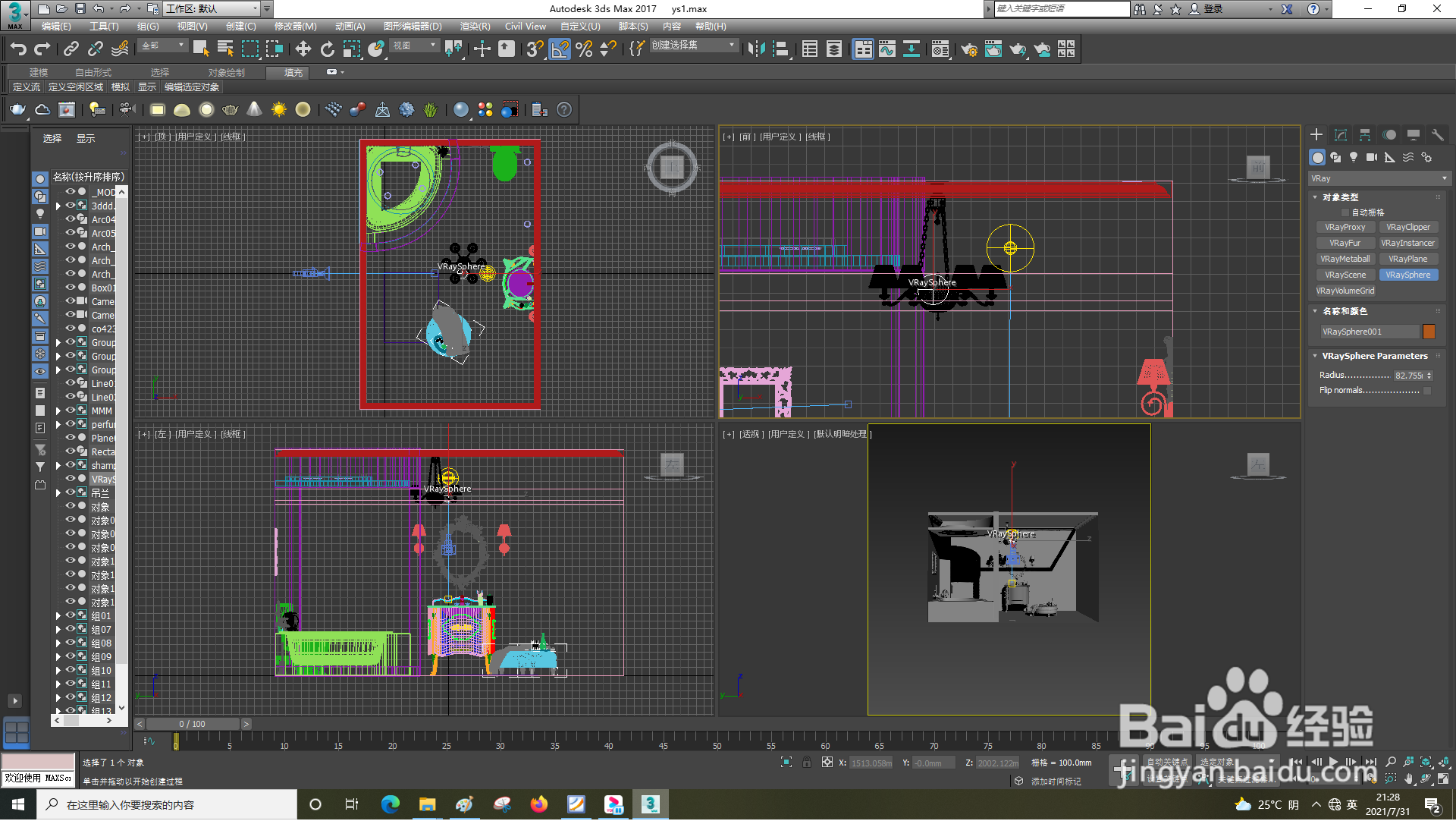
Task: Open the VRay category dropdown
Action: pos(1378,179)
